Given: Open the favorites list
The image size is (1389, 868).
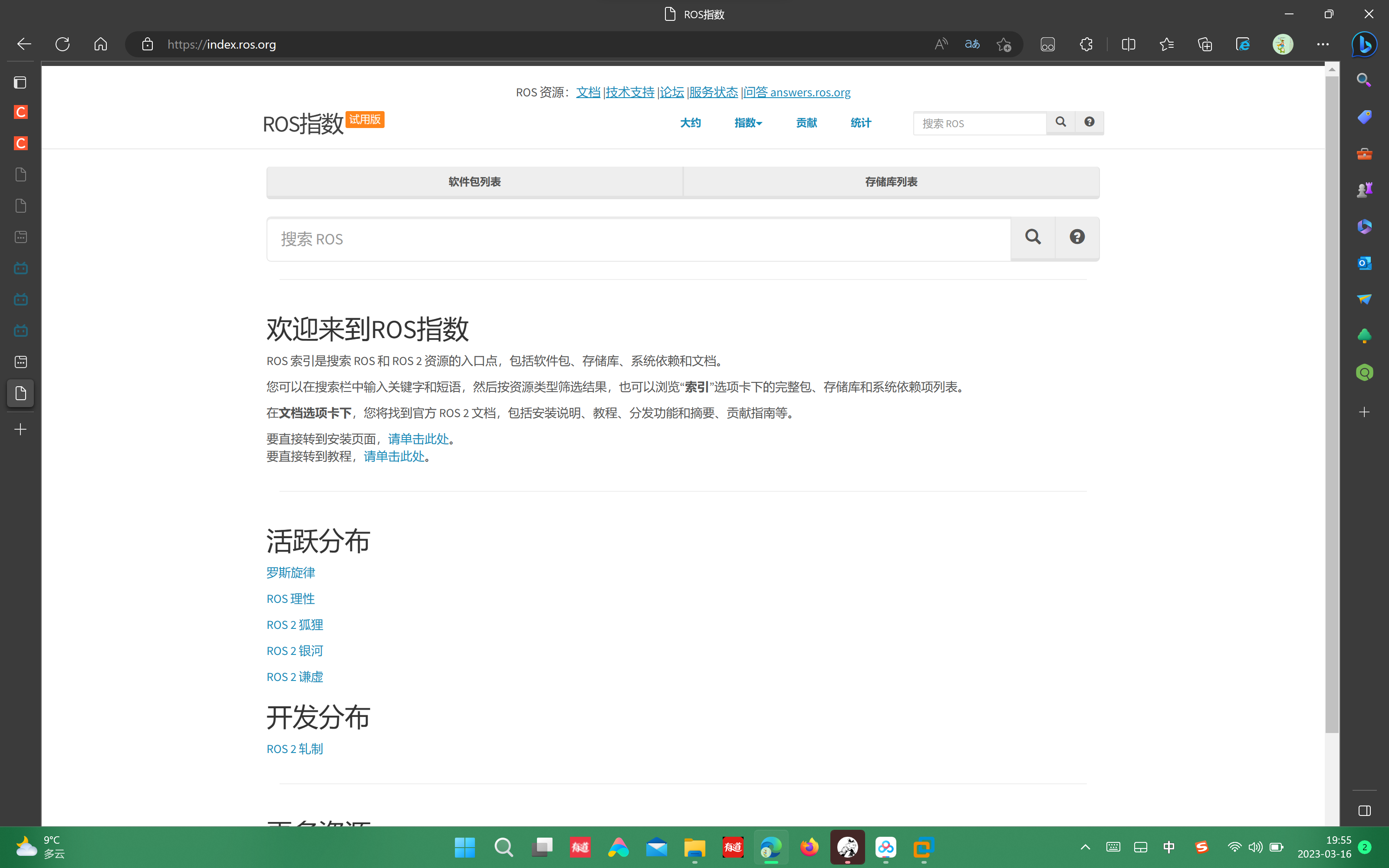Looking at the screenshot, I should [1166, 44].
